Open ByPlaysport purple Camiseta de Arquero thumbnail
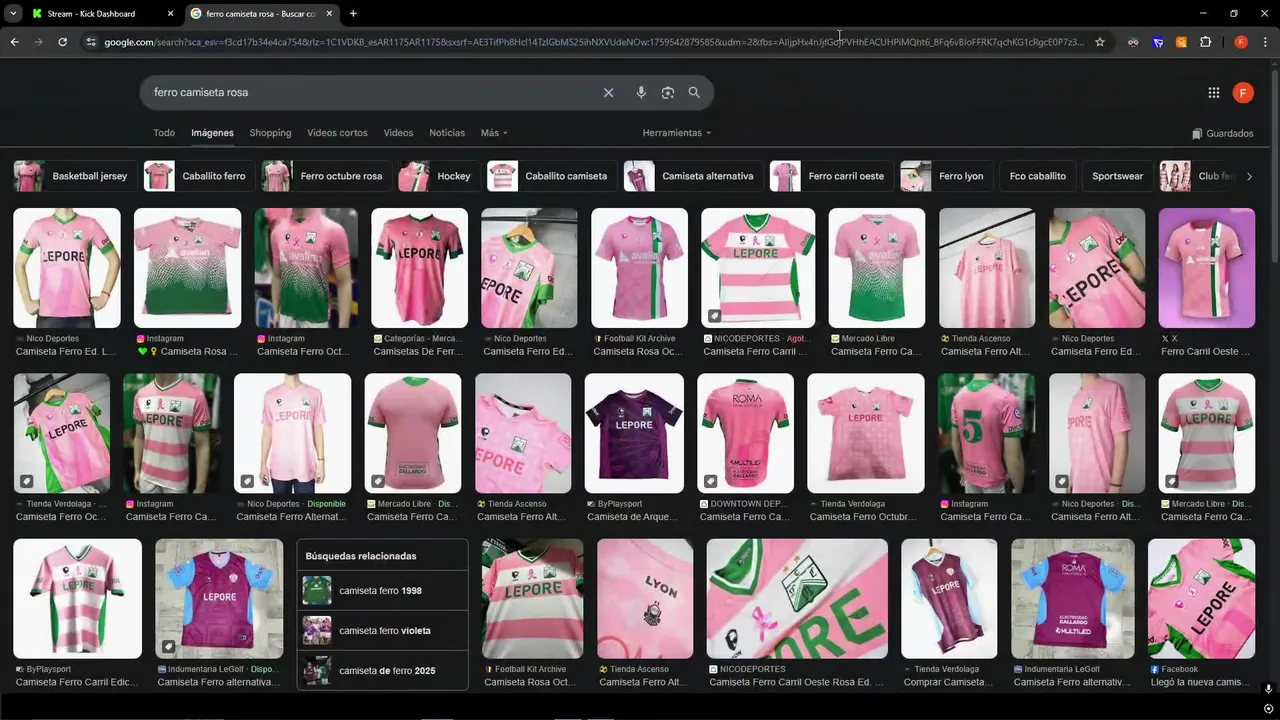Screen dimensions: 1280x720 pos(634,433)
